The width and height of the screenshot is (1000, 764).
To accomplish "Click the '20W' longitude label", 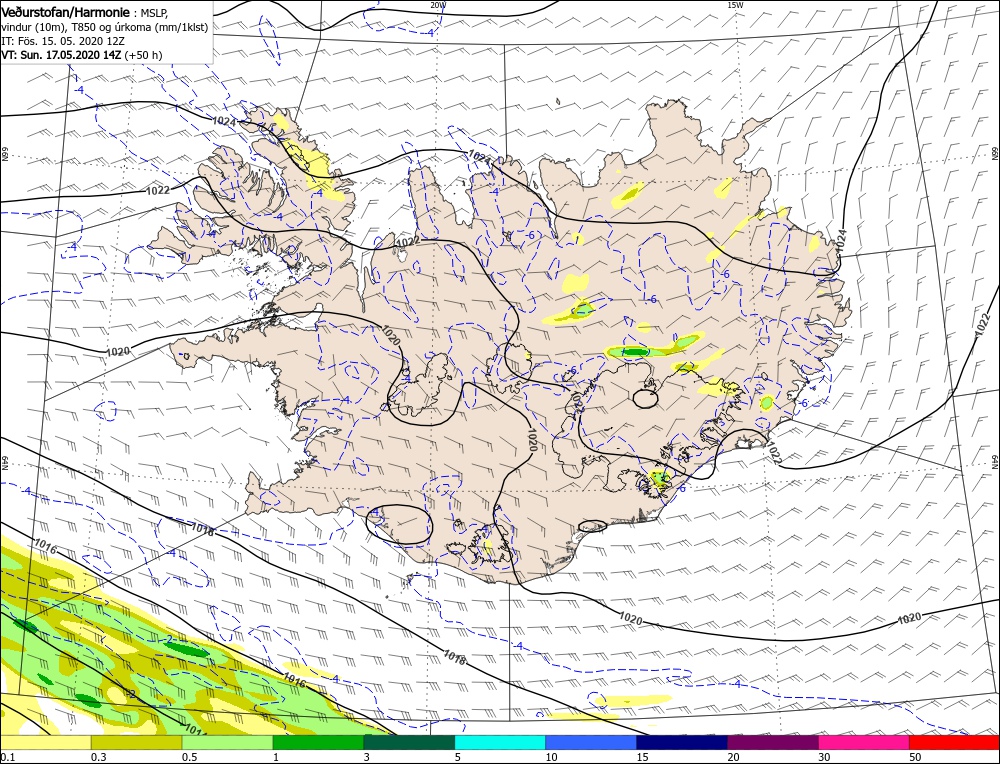I will (438, 4).
